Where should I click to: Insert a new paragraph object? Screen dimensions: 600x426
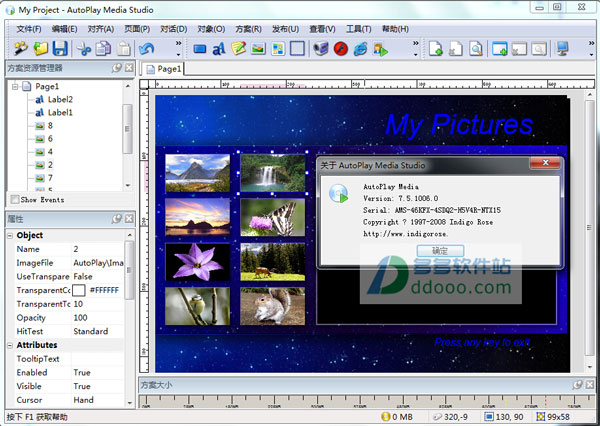(x=238, y=49)
